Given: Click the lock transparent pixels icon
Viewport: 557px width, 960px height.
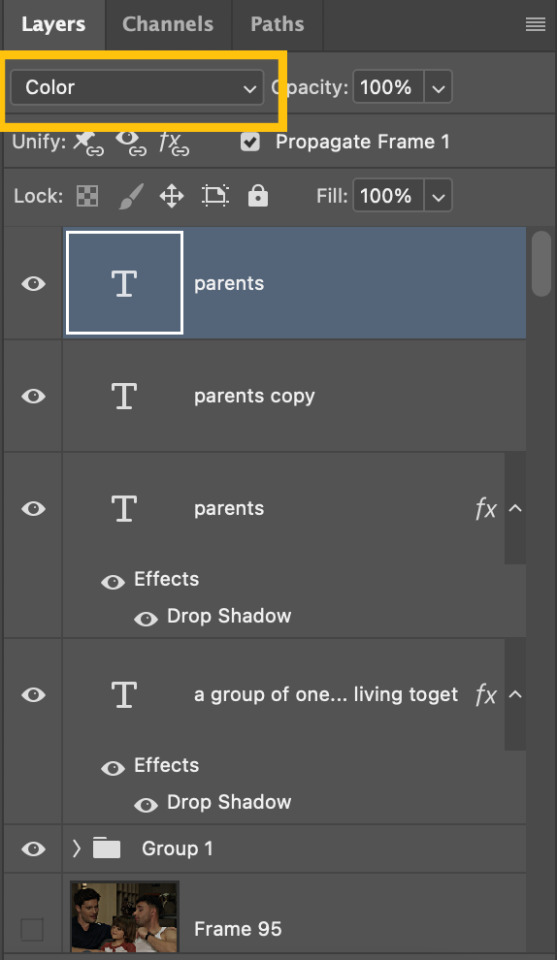Looking at the screenshot, I should (87, 197).
